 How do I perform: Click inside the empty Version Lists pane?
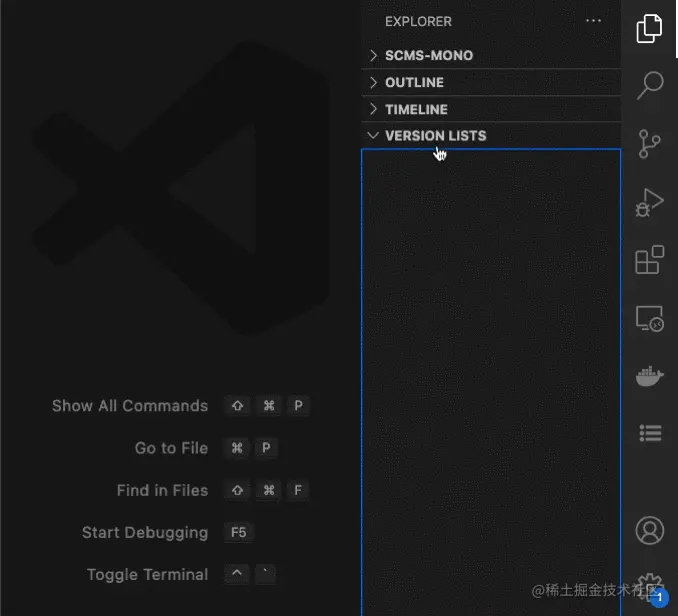click(491, 380)
